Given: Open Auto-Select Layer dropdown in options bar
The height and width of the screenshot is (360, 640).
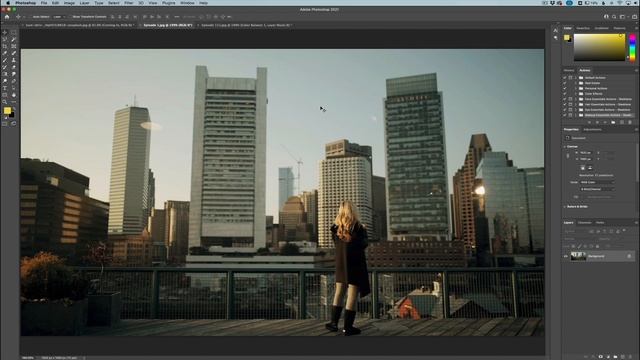Looking at the screenshot, I should click(x=58, y=17).
